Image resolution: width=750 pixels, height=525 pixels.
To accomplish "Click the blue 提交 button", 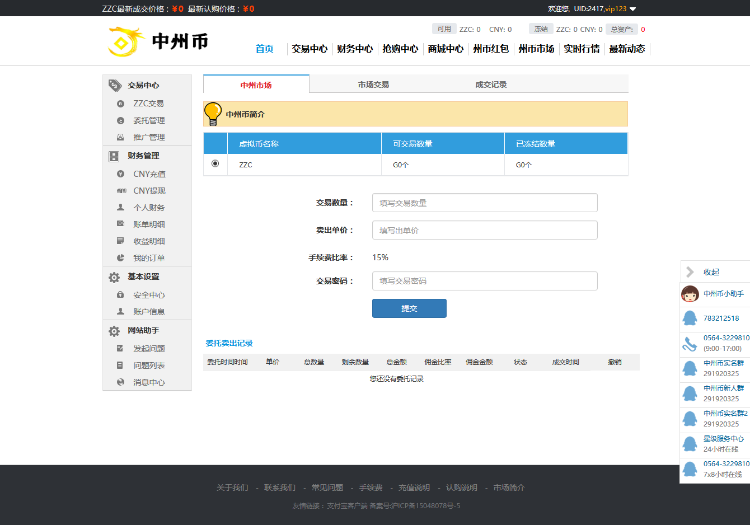I will point(409,308).
